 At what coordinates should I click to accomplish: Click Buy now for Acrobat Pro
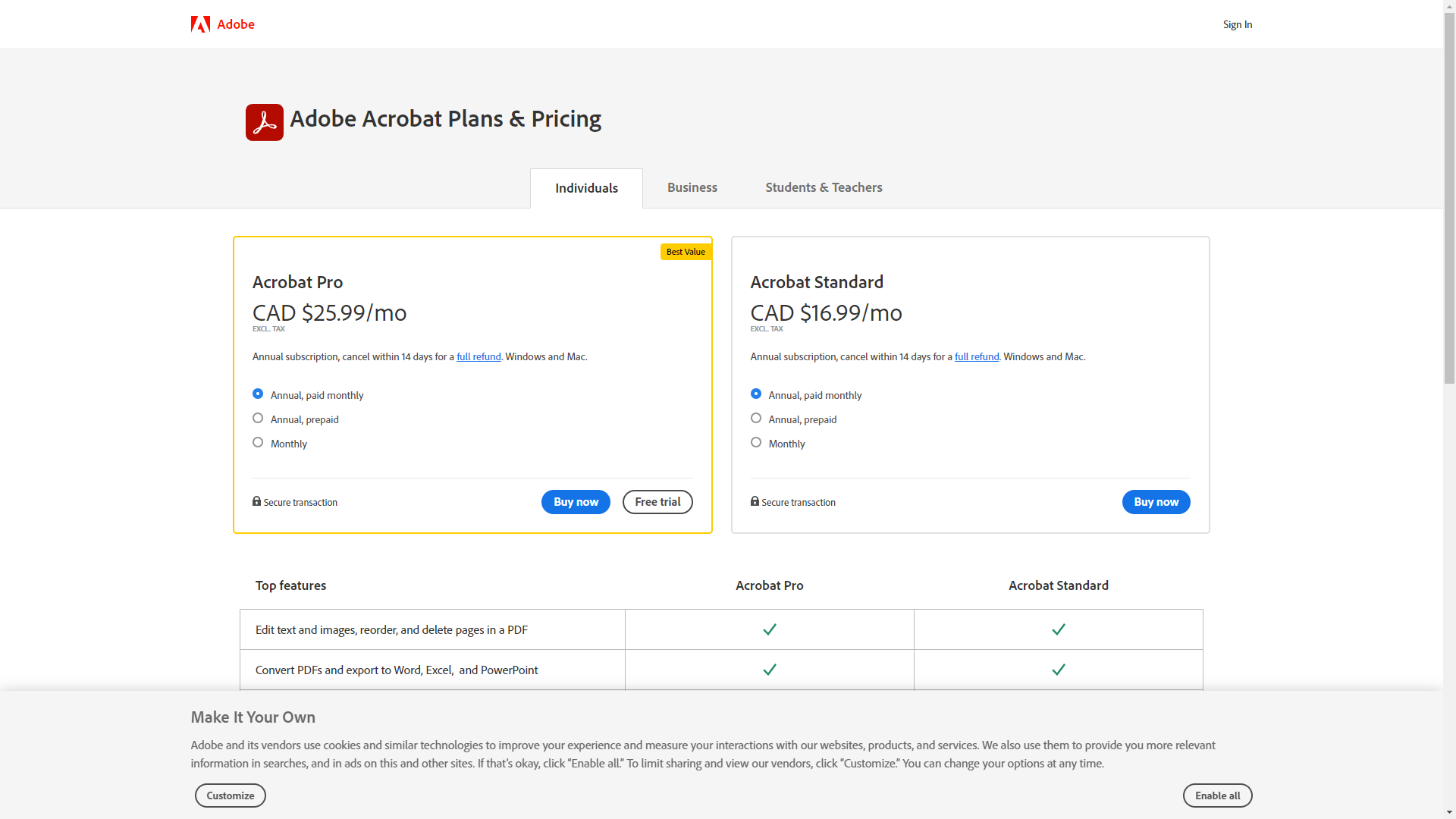pyautogui.click(x=576, y=502)
